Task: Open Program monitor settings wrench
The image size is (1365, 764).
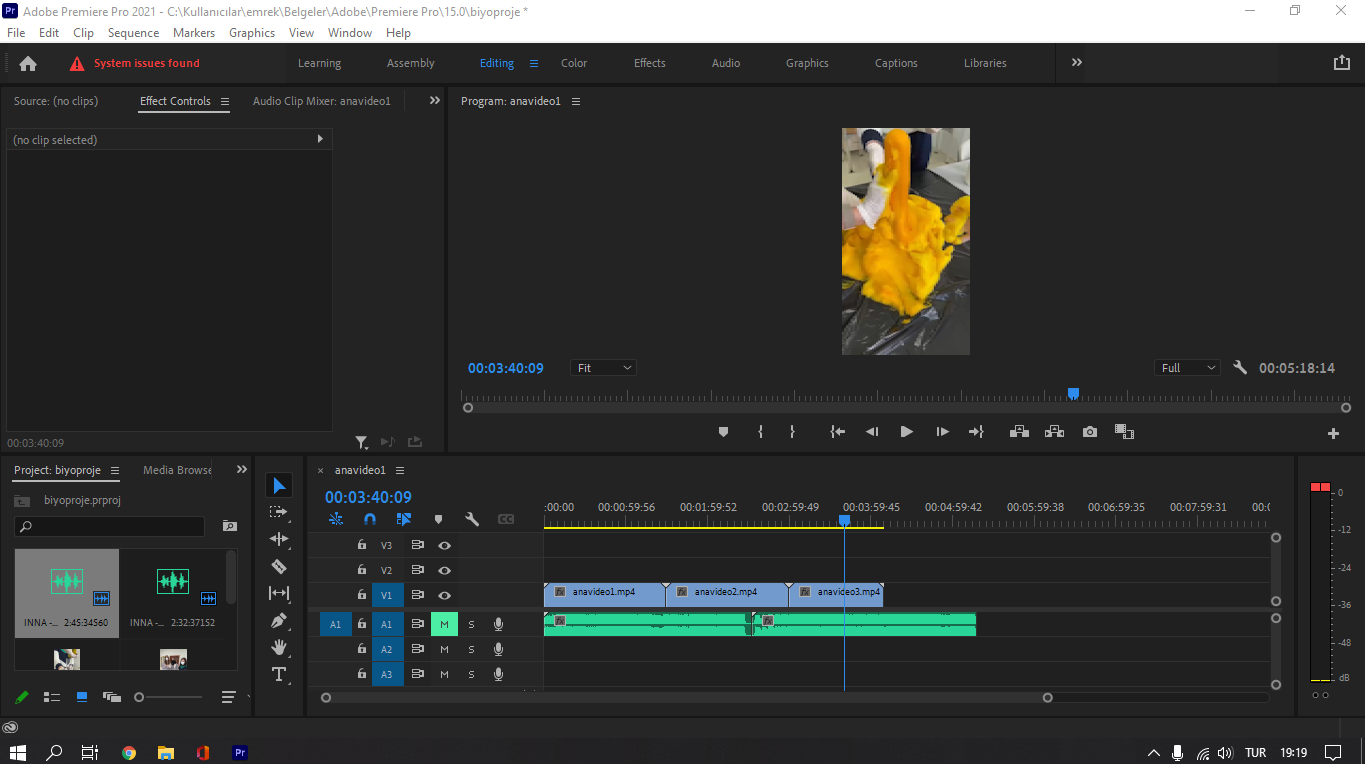Action: (1240, 368)
